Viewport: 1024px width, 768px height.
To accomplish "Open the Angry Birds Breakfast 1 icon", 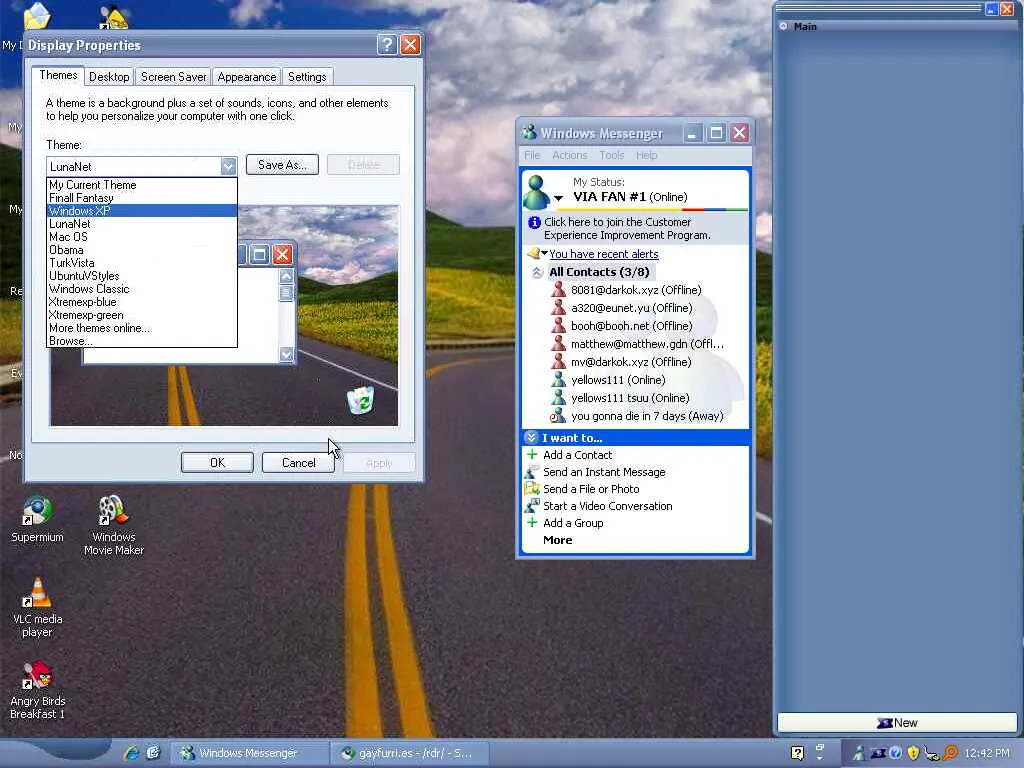I will (x=37, y=690).
